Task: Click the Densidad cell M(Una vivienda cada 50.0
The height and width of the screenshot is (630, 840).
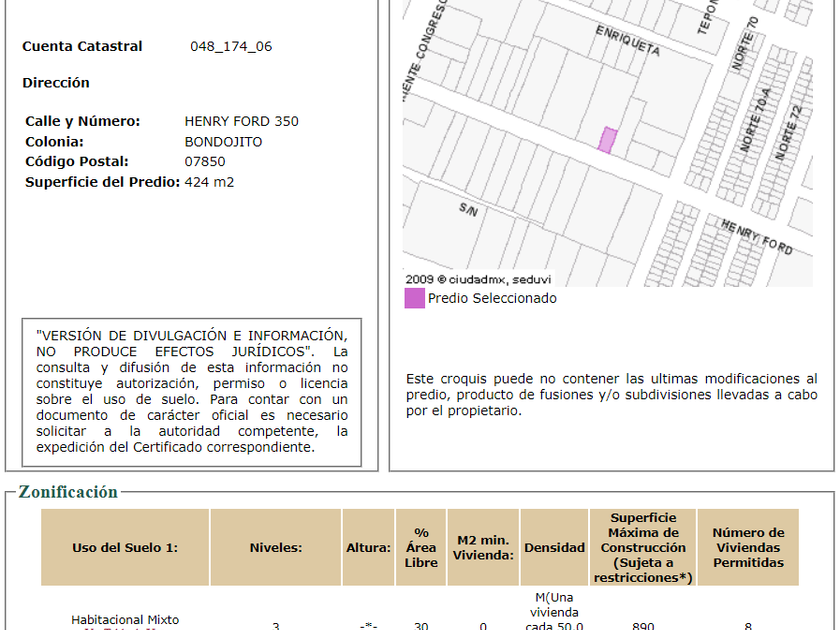Action: (x=554, y=611)
